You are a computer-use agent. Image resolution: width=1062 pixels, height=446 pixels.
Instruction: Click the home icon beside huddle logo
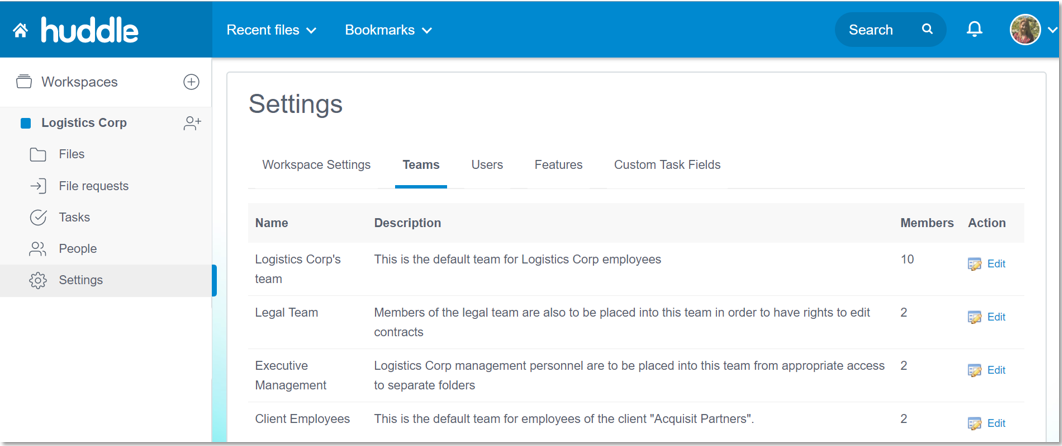(20, 30)
